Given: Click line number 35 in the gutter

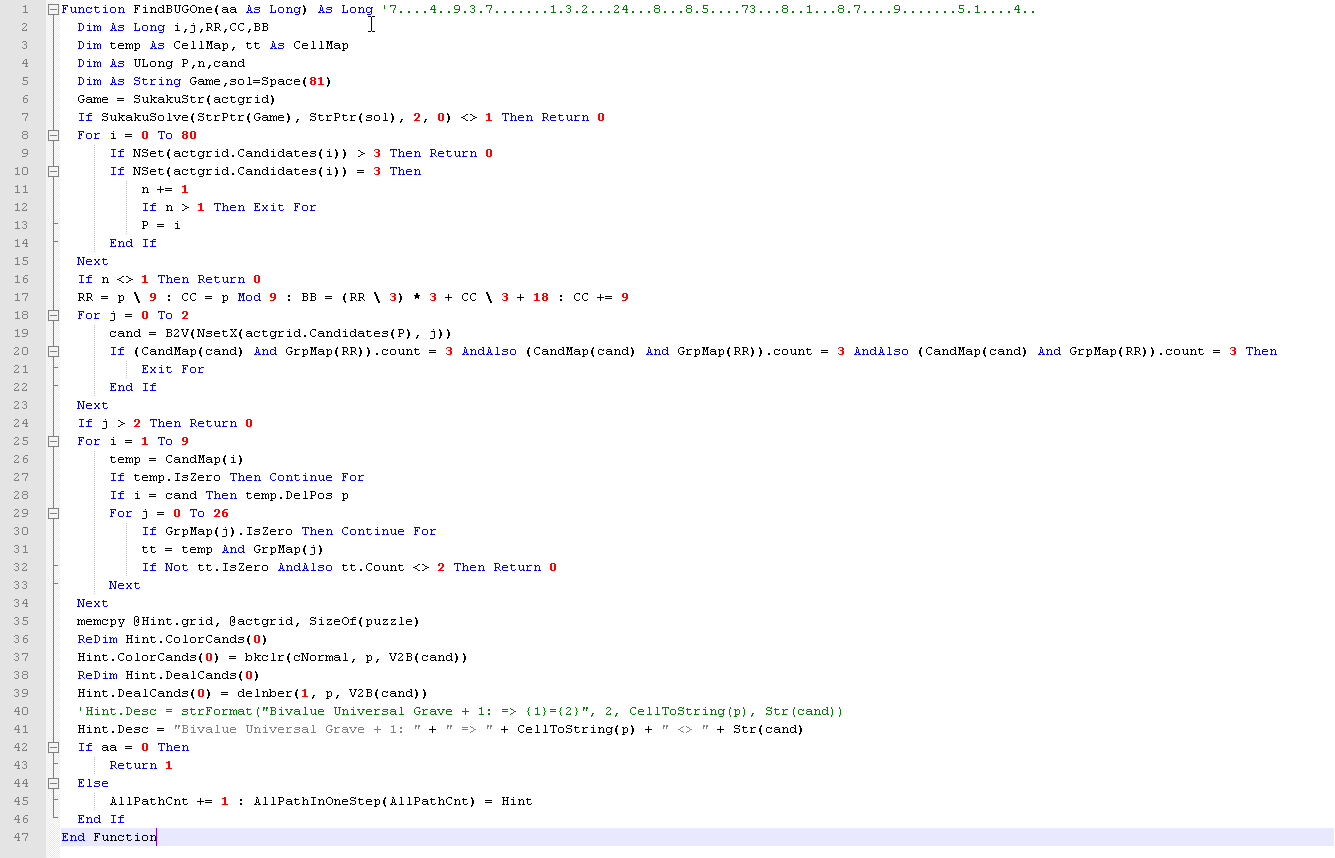Looking at the screenshot, I should [22, 621].
